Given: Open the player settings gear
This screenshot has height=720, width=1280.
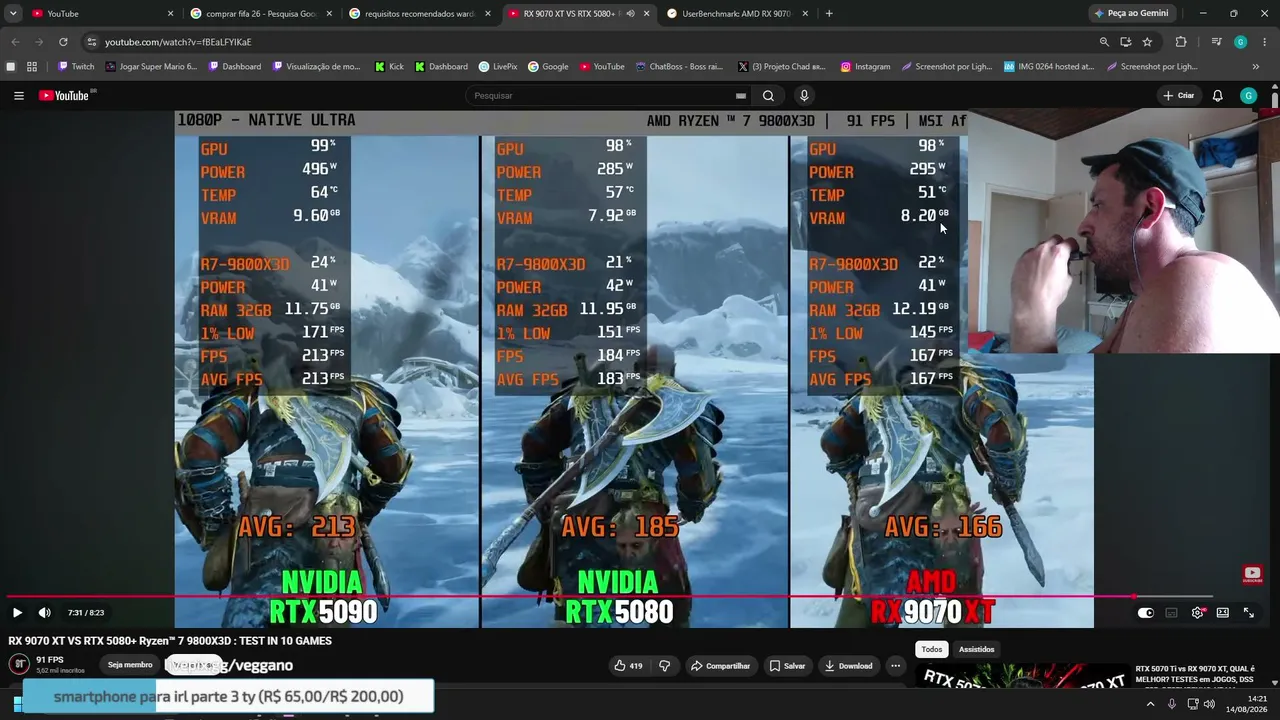Looking at the screenshot, I should [1197, 612].
